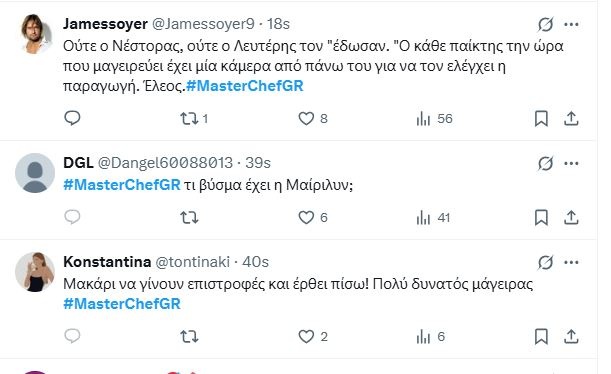The height and width of the screenshot is (374, 611).
Task: Open Jamessoyer's profile picture
Action: click(36, 34)
